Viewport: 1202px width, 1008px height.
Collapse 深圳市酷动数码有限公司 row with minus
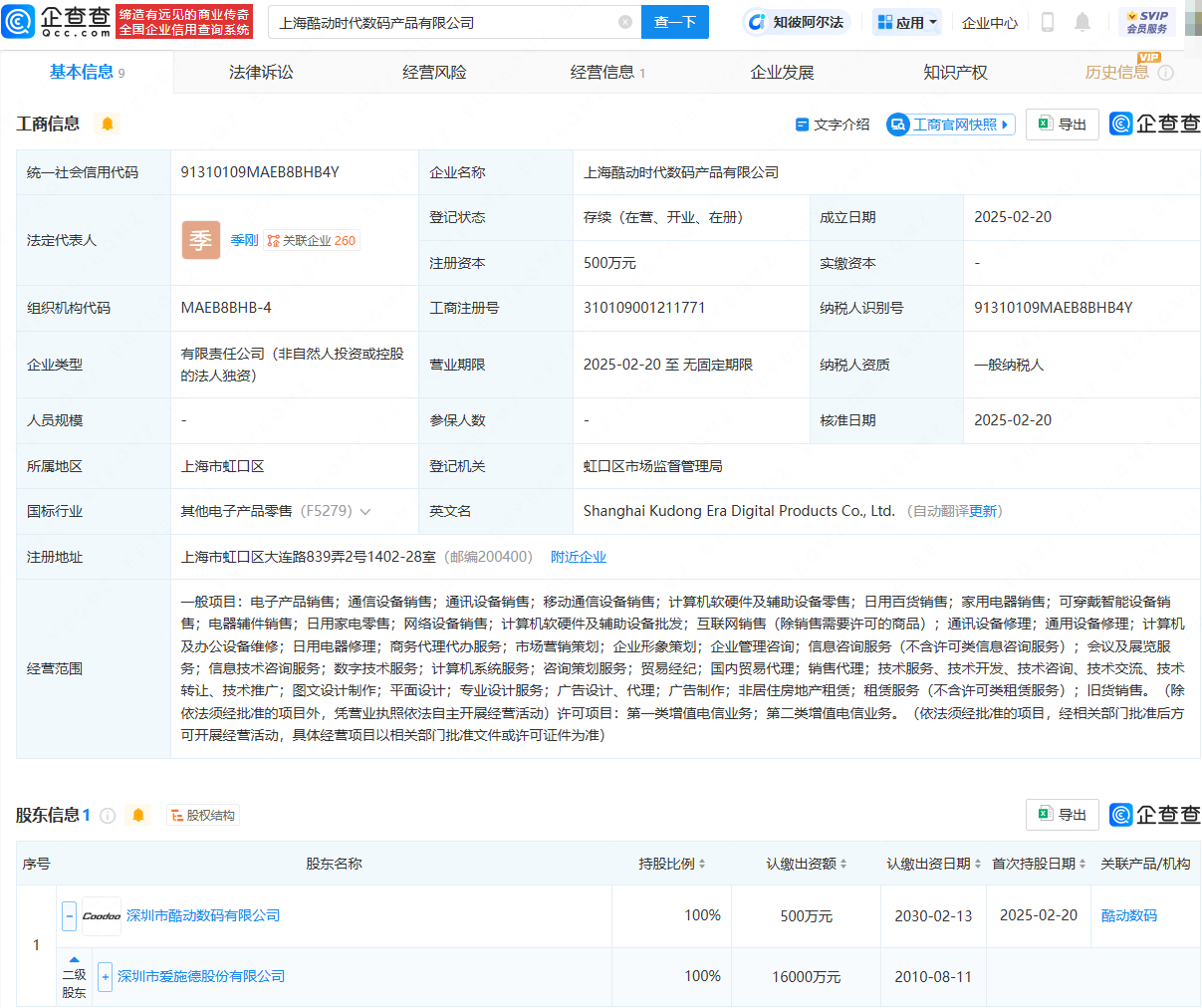coord(70,915)
